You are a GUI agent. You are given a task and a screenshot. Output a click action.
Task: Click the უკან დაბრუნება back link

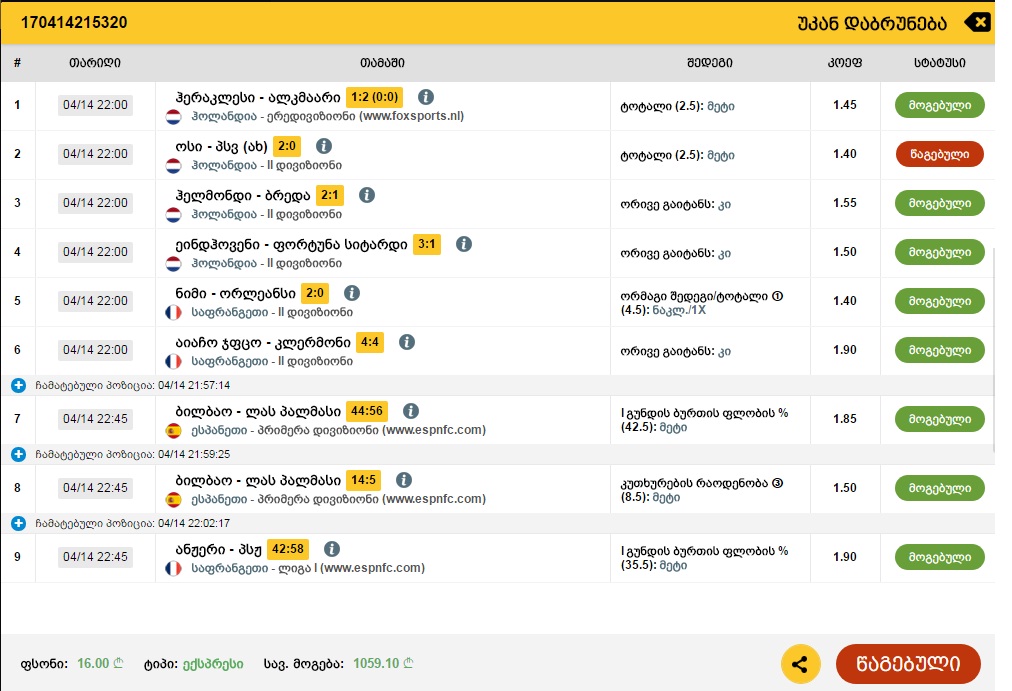click(873, 22)
